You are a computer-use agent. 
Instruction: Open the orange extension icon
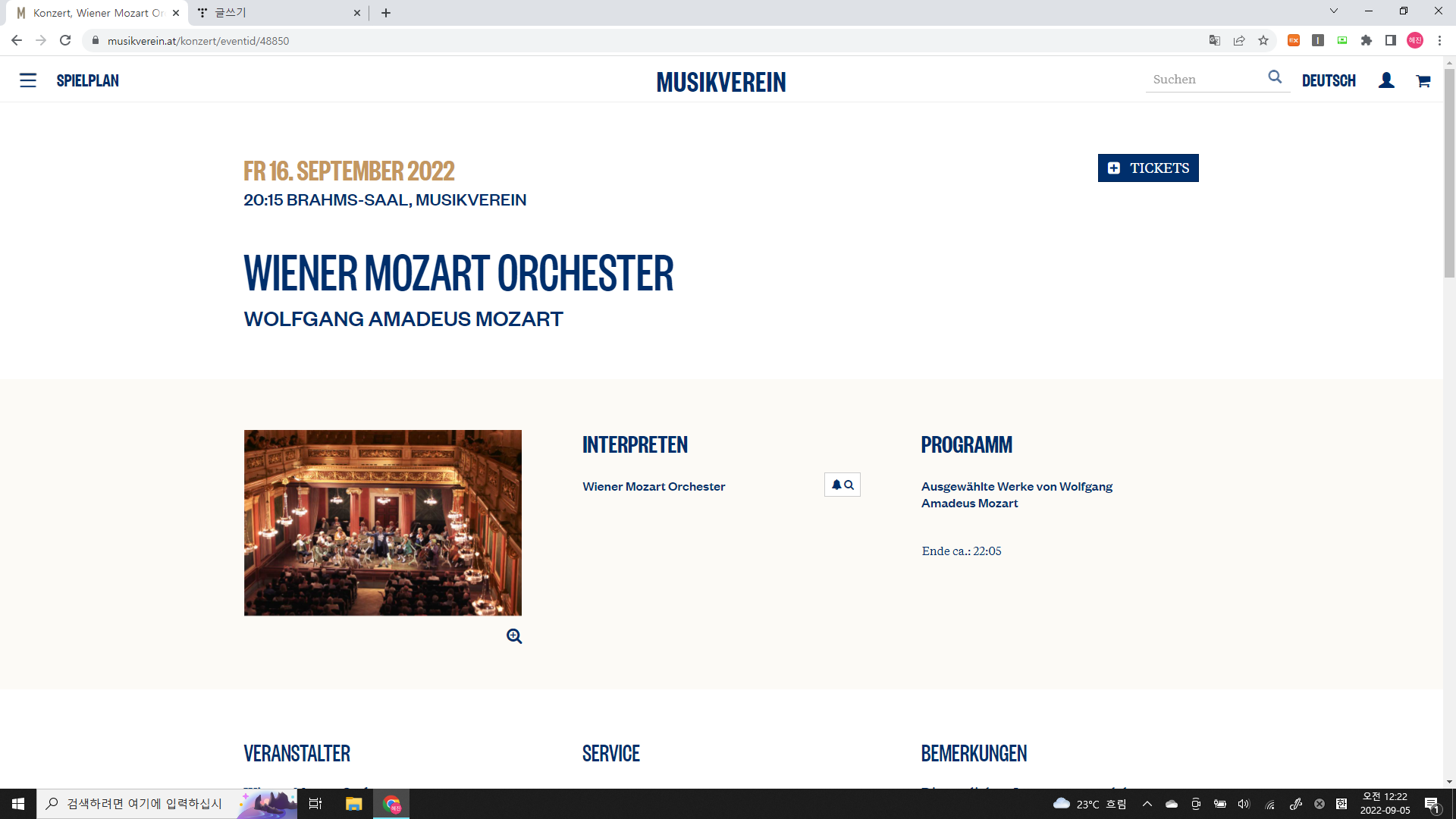(x=1294, y=41)
